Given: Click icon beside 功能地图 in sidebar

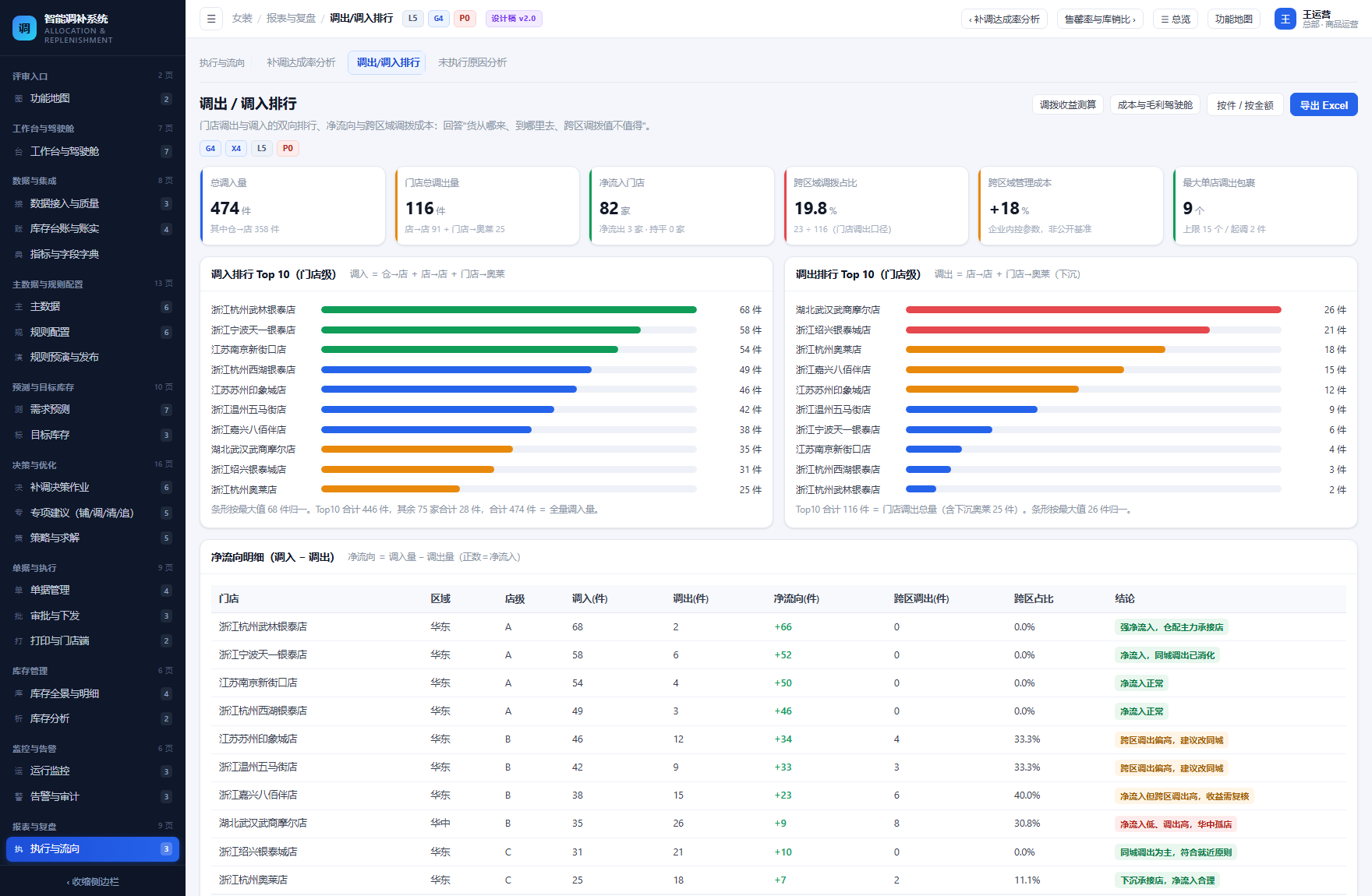Looking at the screenshot, I should click(19, 99).
